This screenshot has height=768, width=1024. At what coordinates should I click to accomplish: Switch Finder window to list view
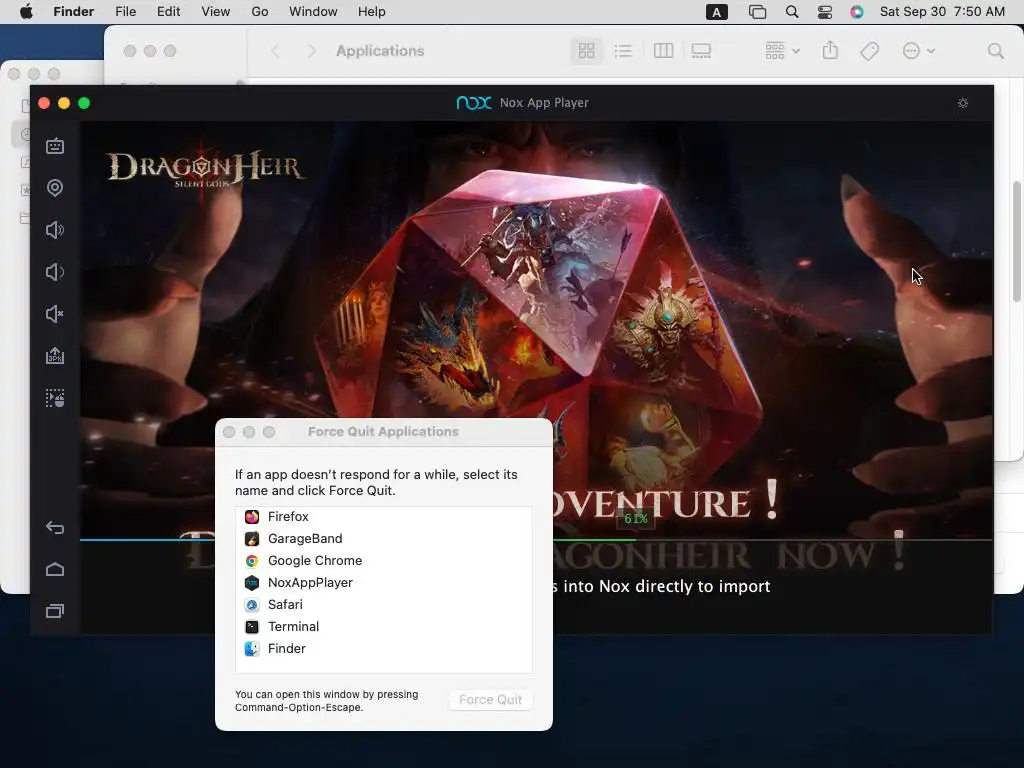[x=624, y=51]
